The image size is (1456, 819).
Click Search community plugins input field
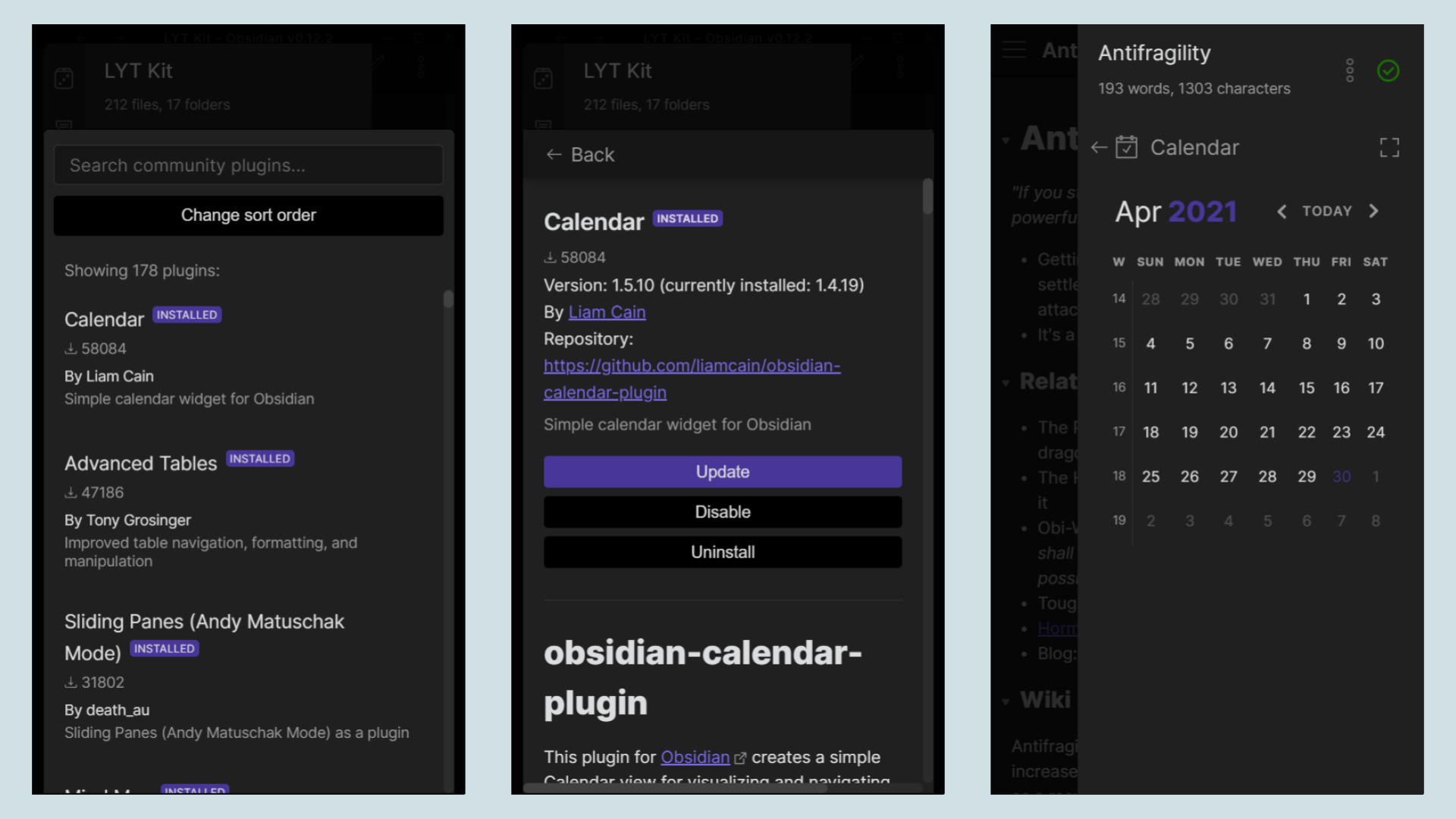click(x=248, y=165)
